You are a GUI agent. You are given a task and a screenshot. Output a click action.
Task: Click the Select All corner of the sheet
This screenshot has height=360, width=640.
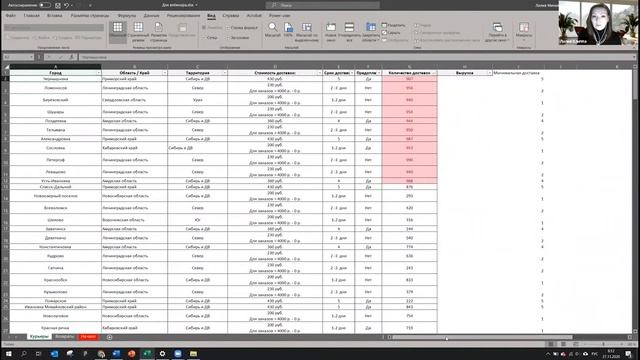(x=6, y=67)
